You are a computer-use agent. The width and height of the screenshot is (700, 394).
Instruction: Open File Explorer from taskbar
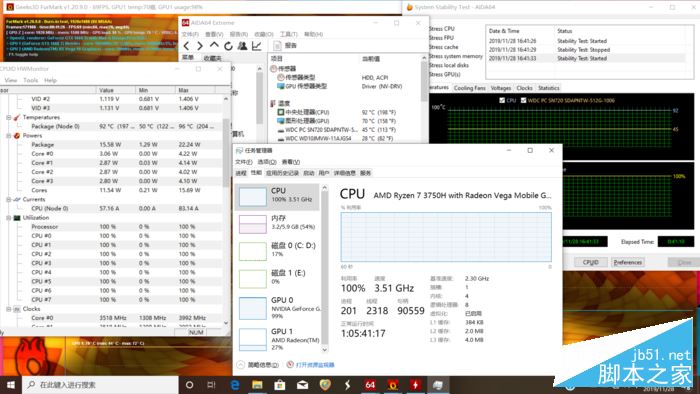click(x=257, y=385)
